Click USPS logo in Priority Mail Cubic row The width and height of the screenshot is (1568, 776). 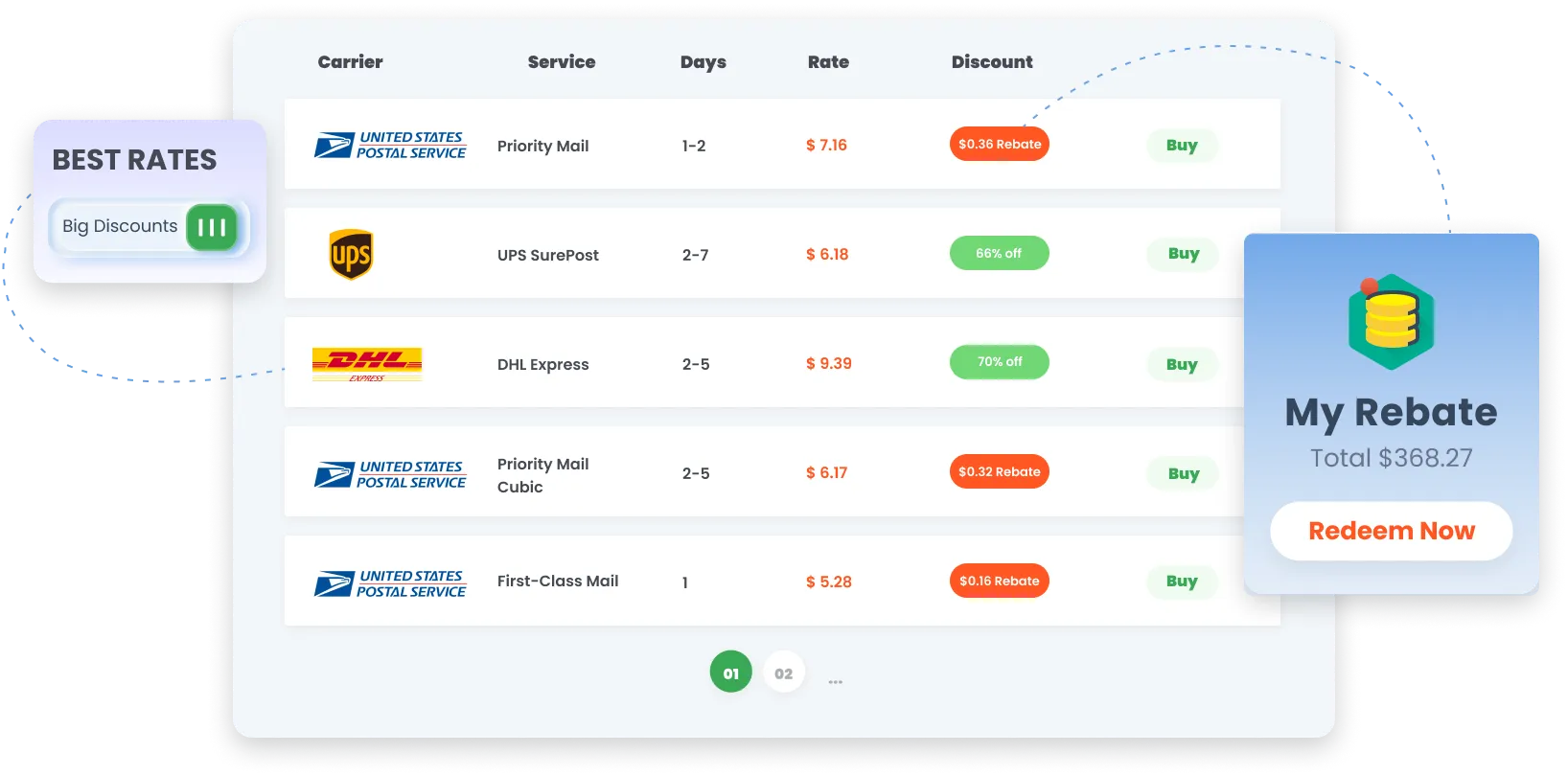click(x=390, y=475)
